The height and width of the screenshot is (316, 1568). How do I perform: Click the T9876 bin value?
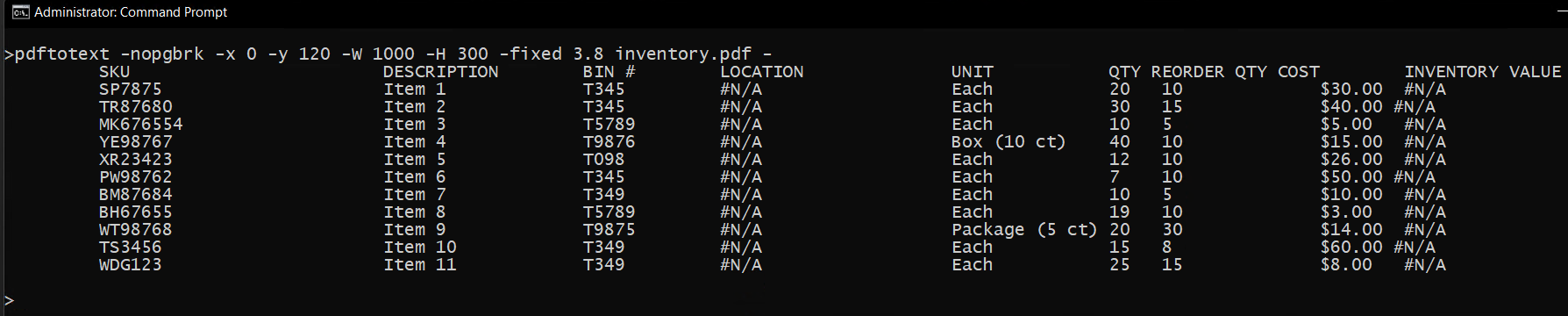609,142
